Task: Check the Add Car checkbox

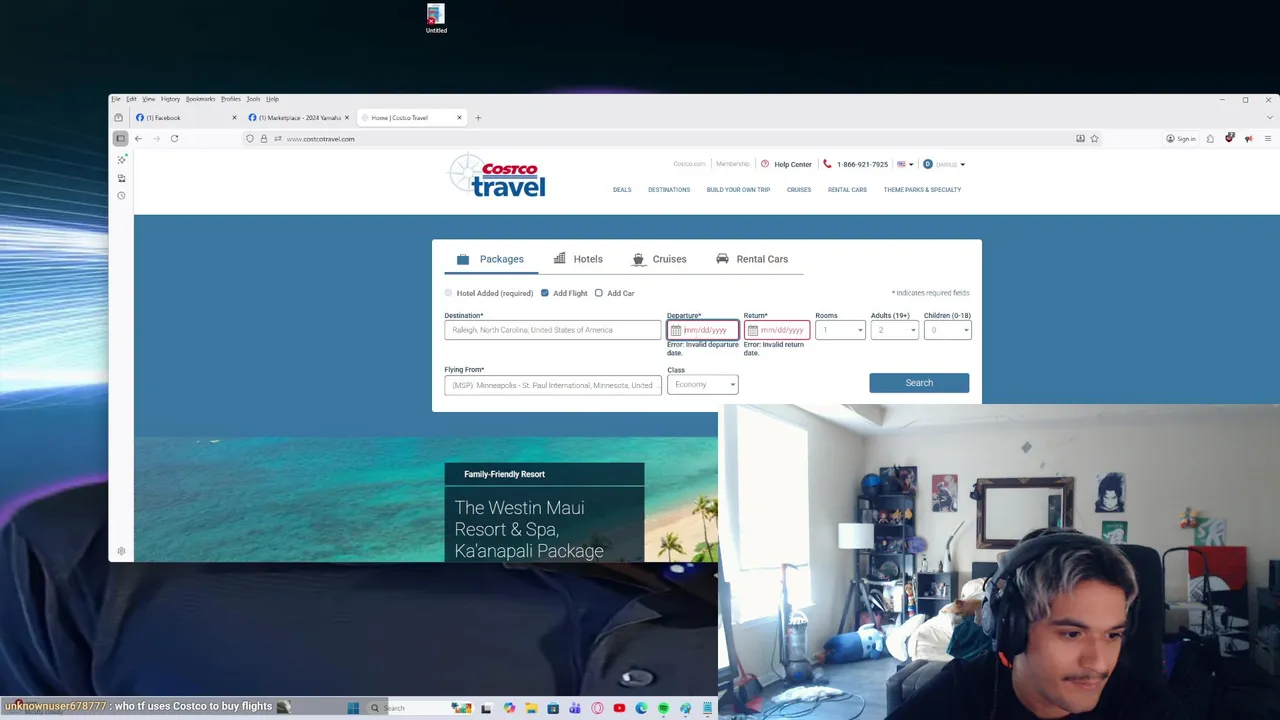Action: point(599,293)
